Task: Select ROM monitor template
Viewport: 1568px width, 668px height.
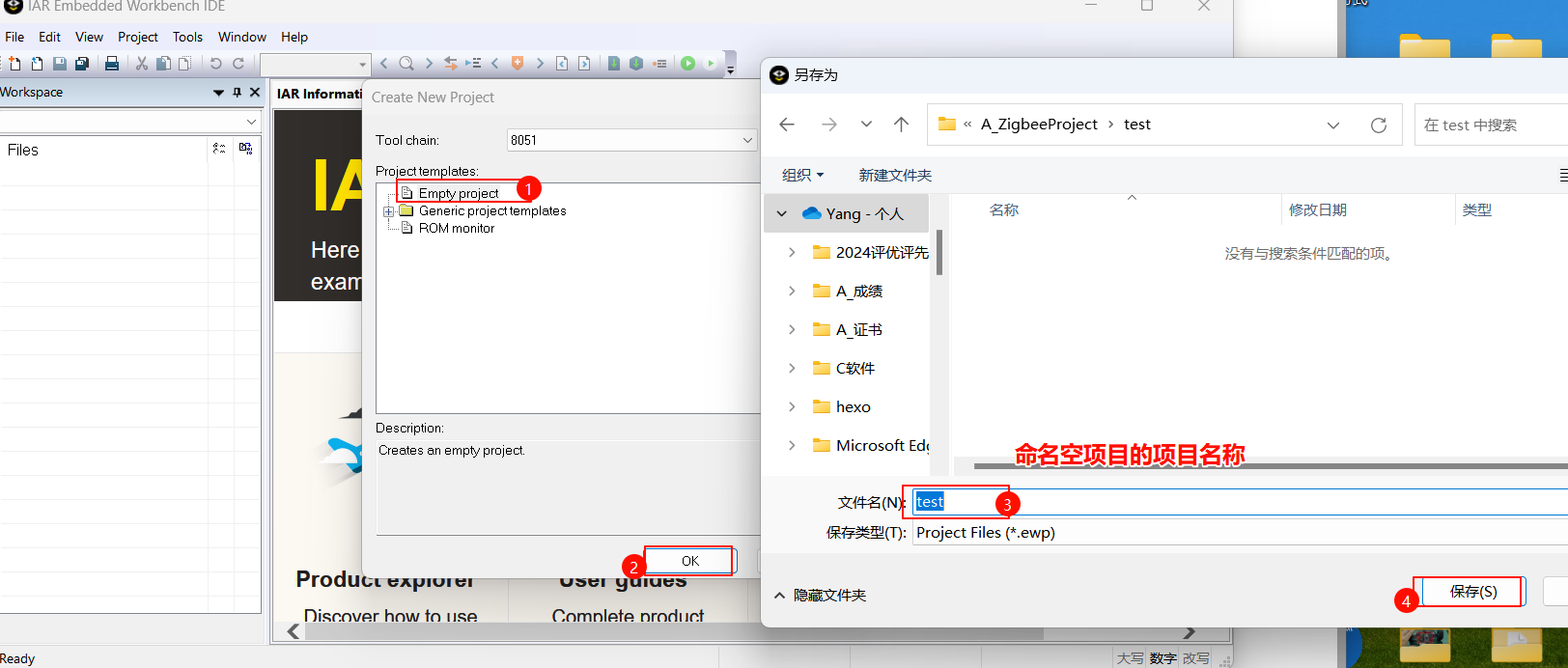Action: (x=457, y=229)
